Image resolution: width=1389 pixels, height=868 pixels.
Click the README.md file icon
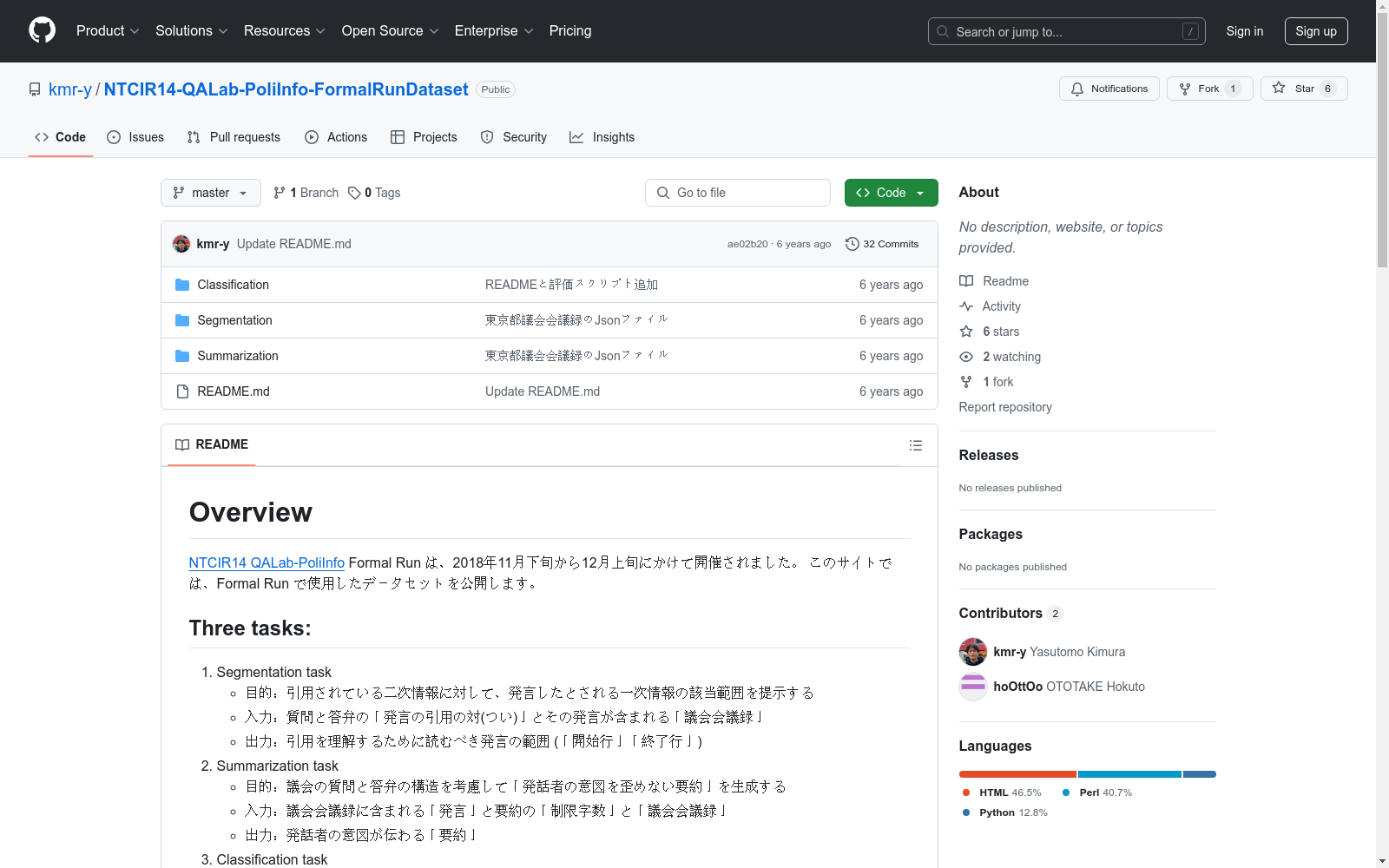coord(182,391)
